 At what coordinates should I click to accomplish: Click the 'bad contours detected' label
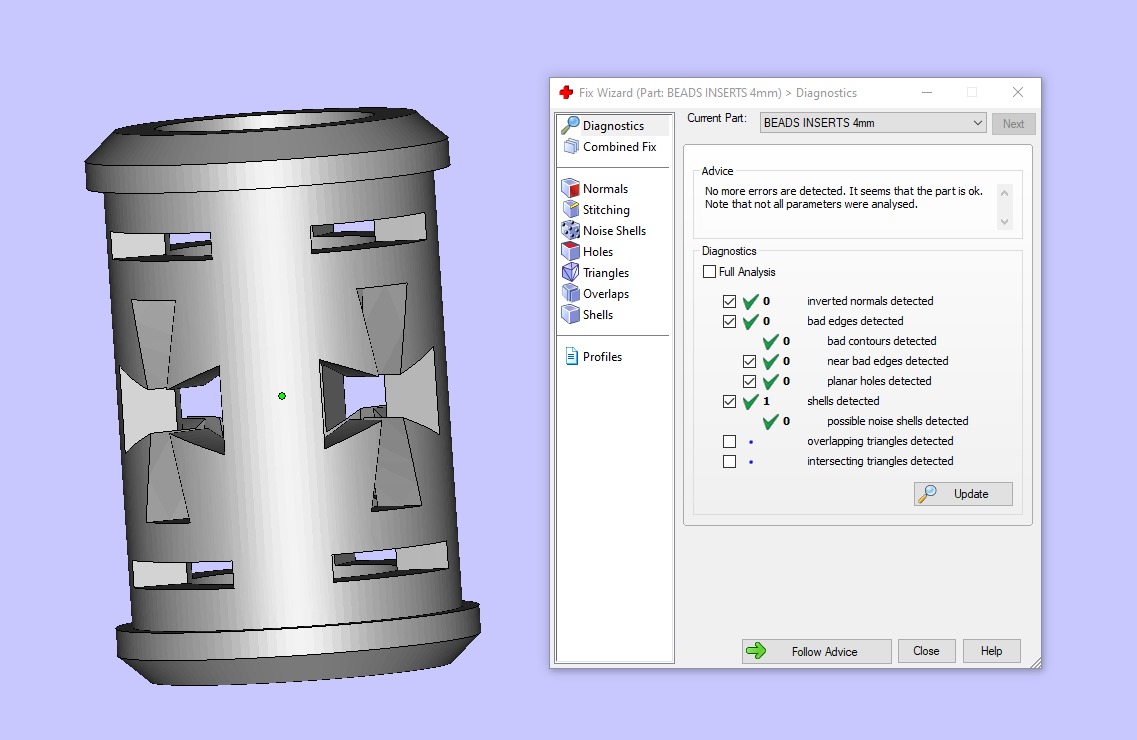coord(882,341)
